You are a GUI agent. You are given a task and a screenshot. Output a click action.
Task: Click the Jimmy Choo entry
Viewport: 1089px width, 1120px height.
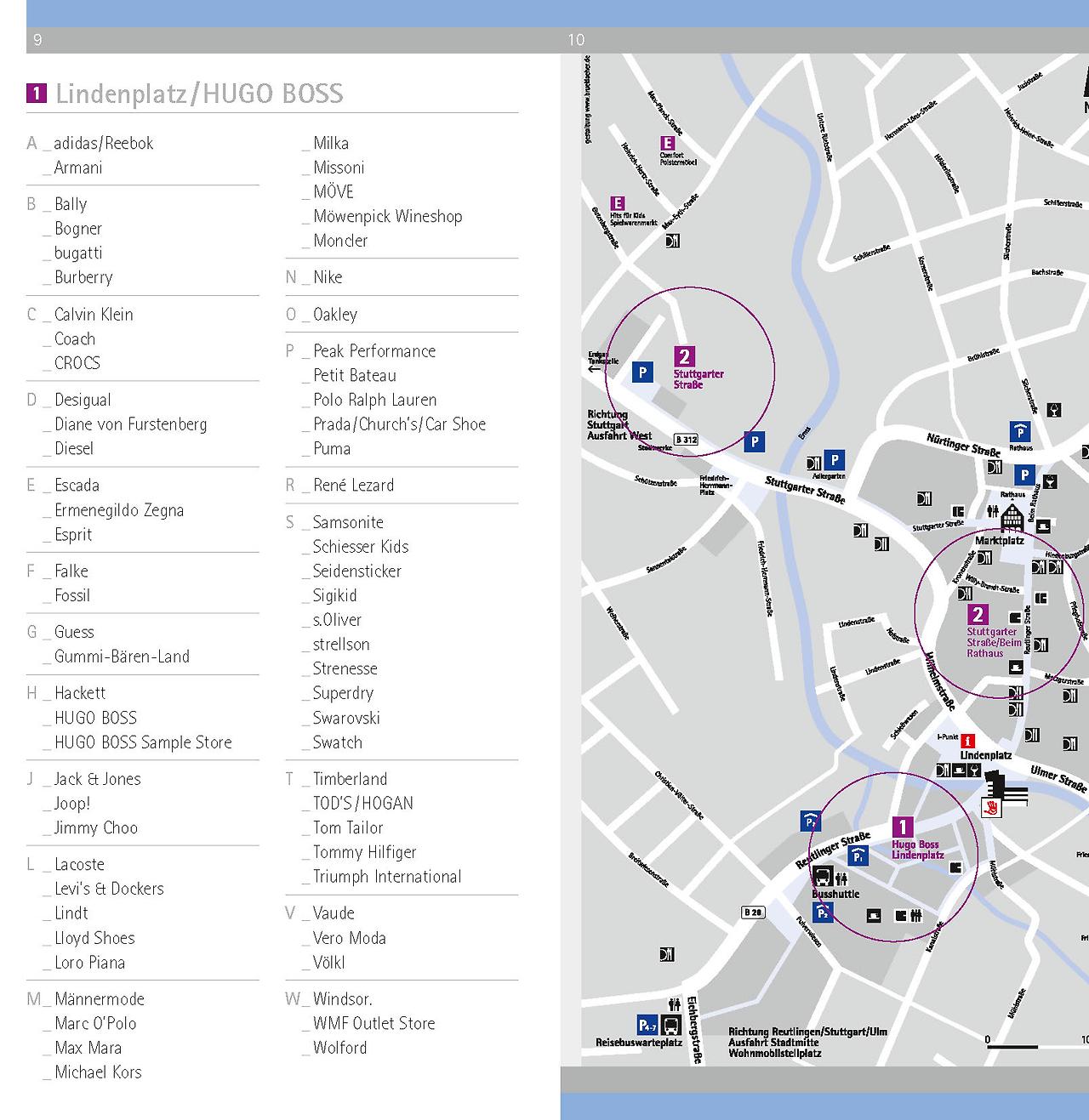coord(96,828)
